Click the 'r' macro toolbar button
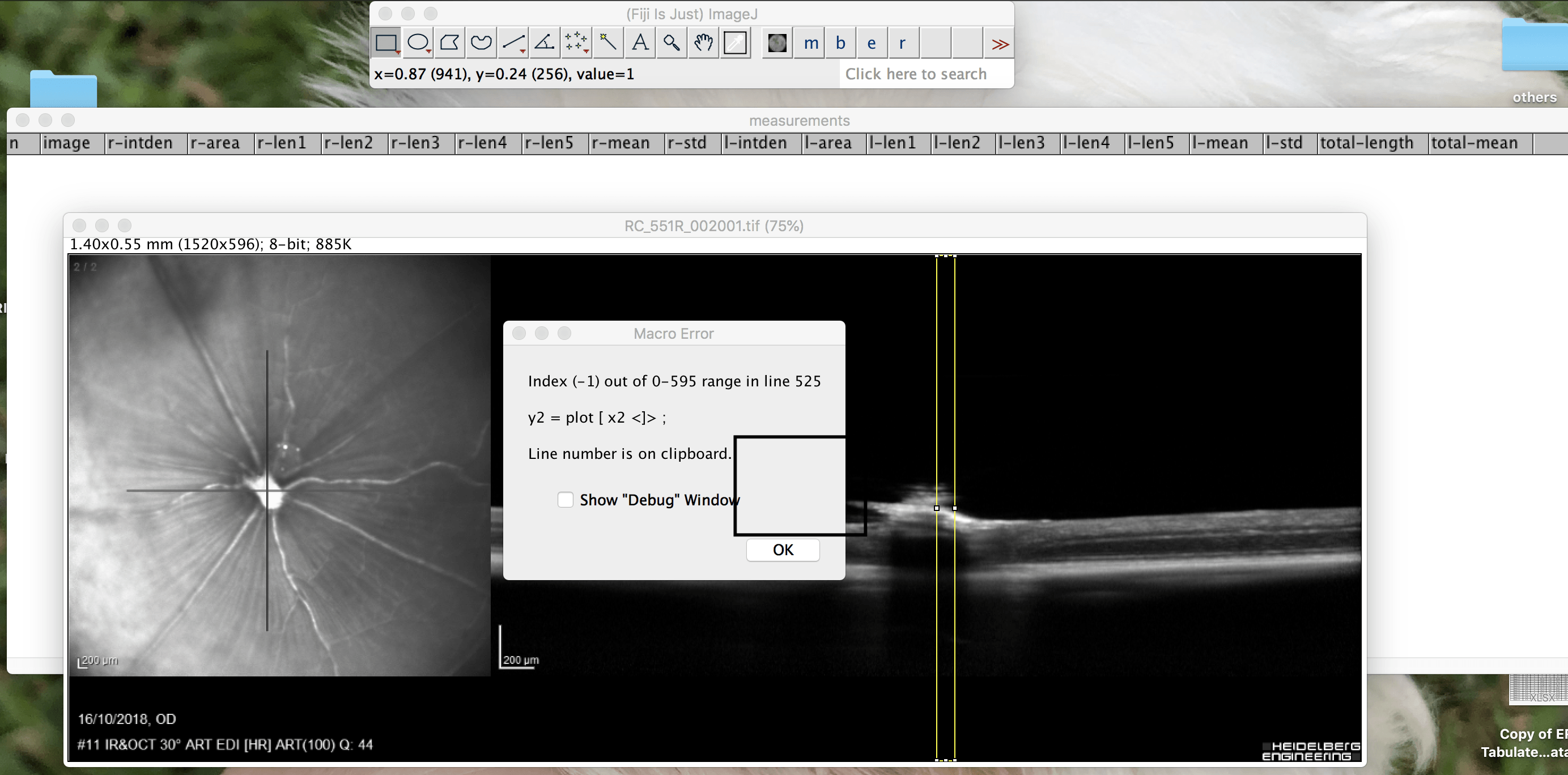Viewport: 1568px width, 775px height. [903, 43]
